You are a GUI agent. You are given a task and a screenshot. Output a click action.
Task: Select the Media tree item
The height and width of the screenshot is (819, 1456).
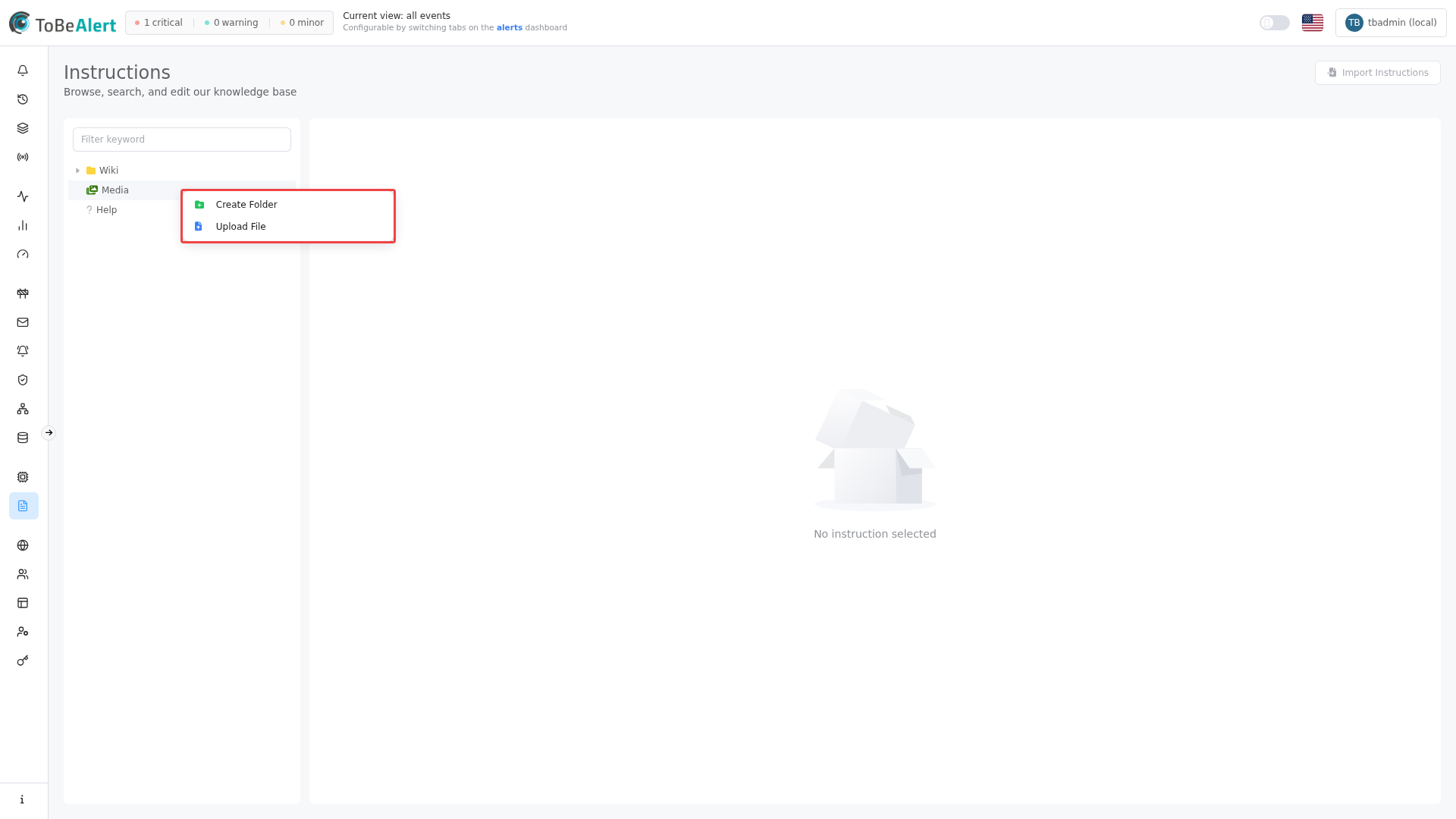tap(182, 190)
